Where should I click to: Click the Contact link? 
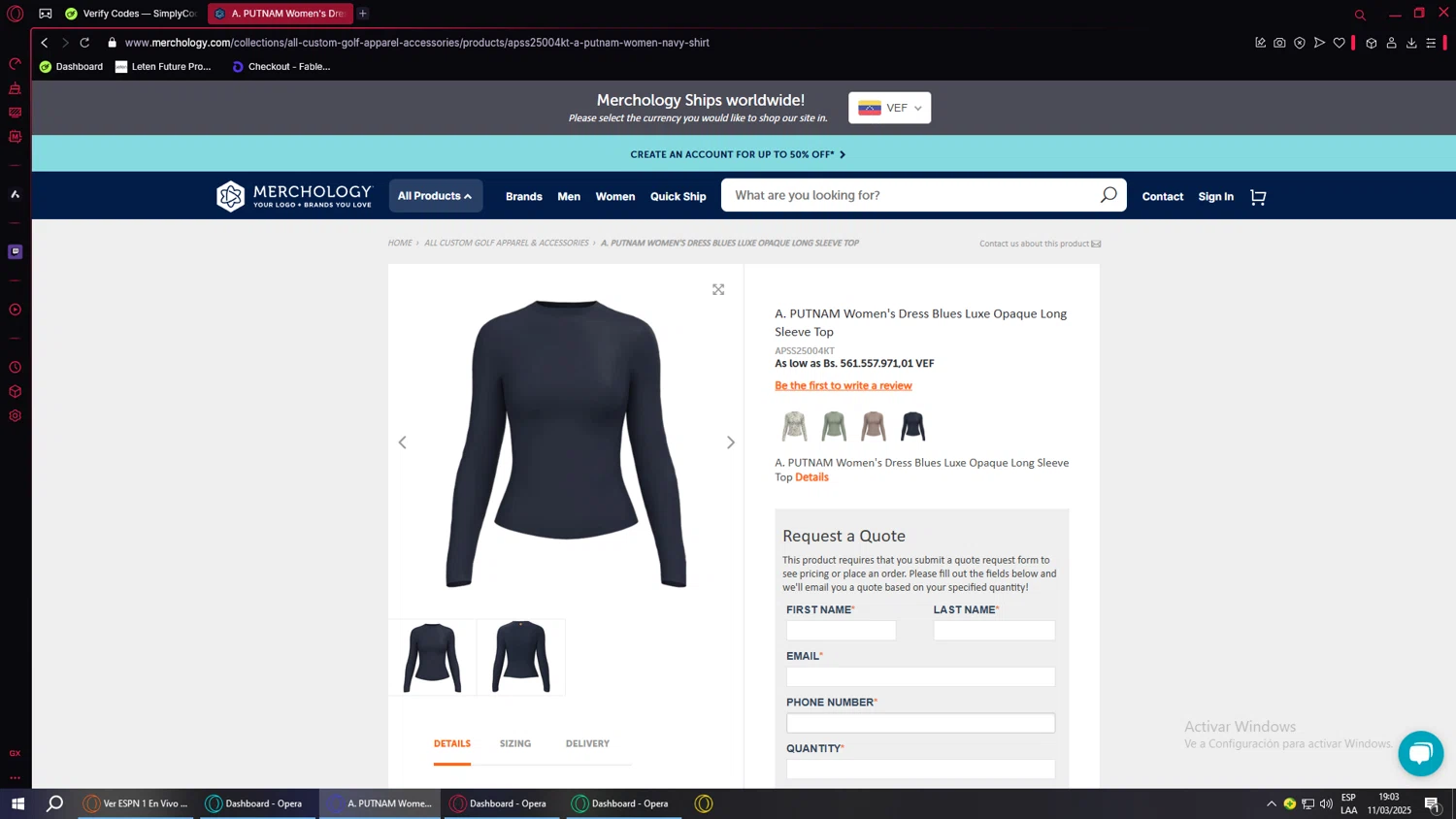coord(1163,197)
